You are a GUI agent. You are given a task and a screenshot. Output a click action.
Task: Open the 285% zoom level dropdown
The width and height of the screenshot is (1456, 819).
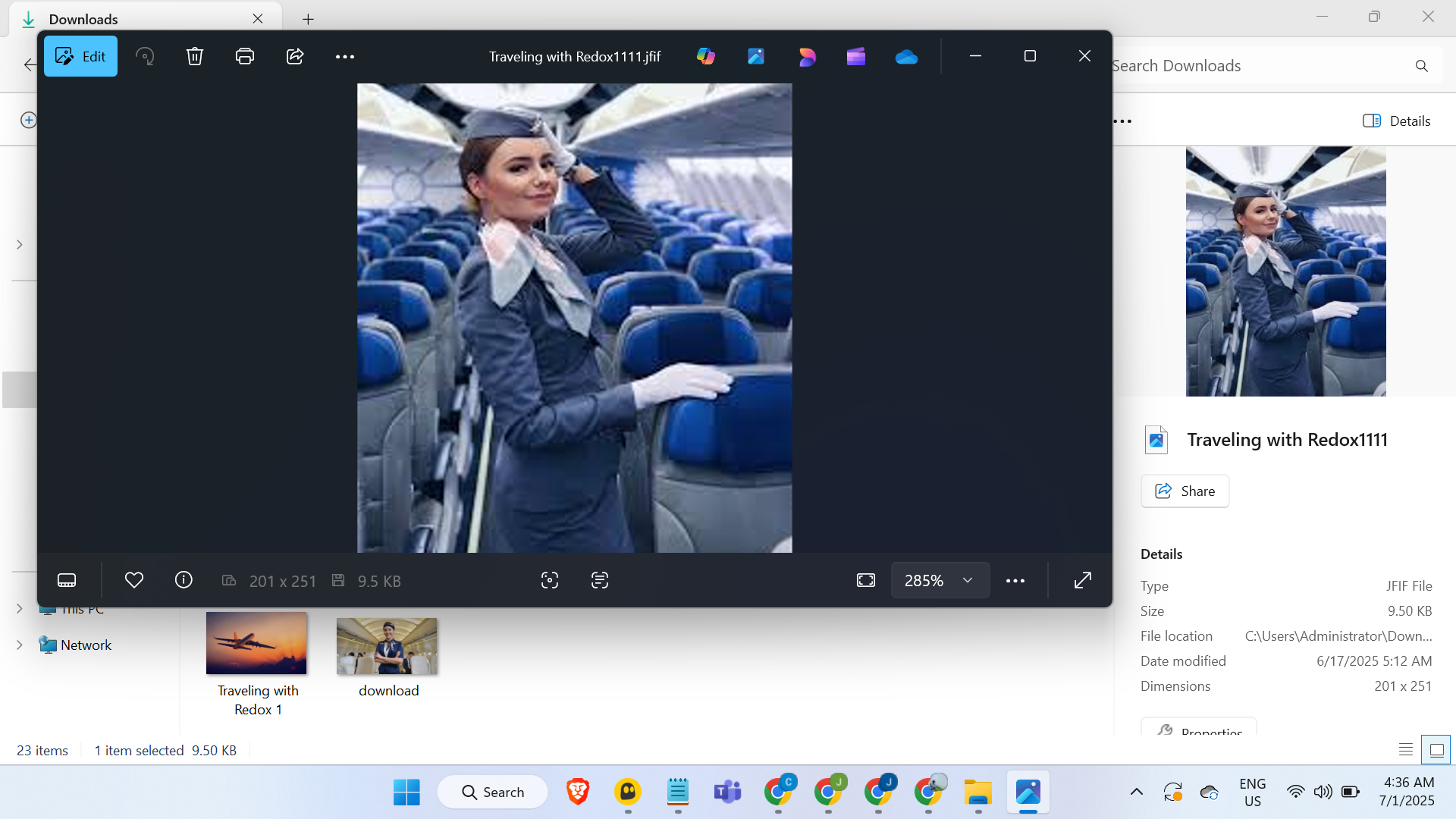tap(940, 580)
